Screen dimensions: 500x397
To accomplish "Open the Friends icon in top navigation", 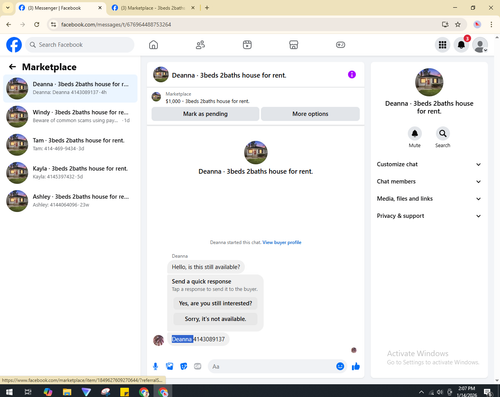I will tap(200, 45).
